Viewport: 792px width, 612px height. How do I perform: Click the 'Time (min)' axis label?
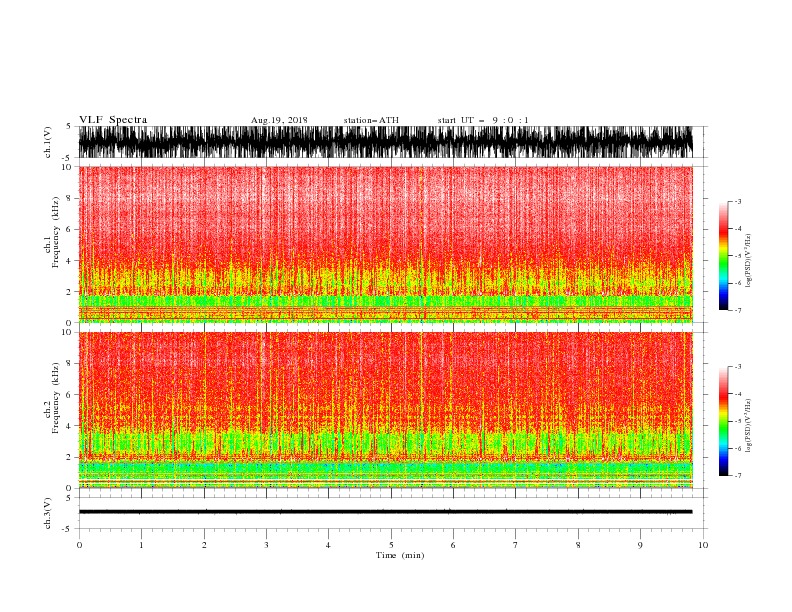400,555
